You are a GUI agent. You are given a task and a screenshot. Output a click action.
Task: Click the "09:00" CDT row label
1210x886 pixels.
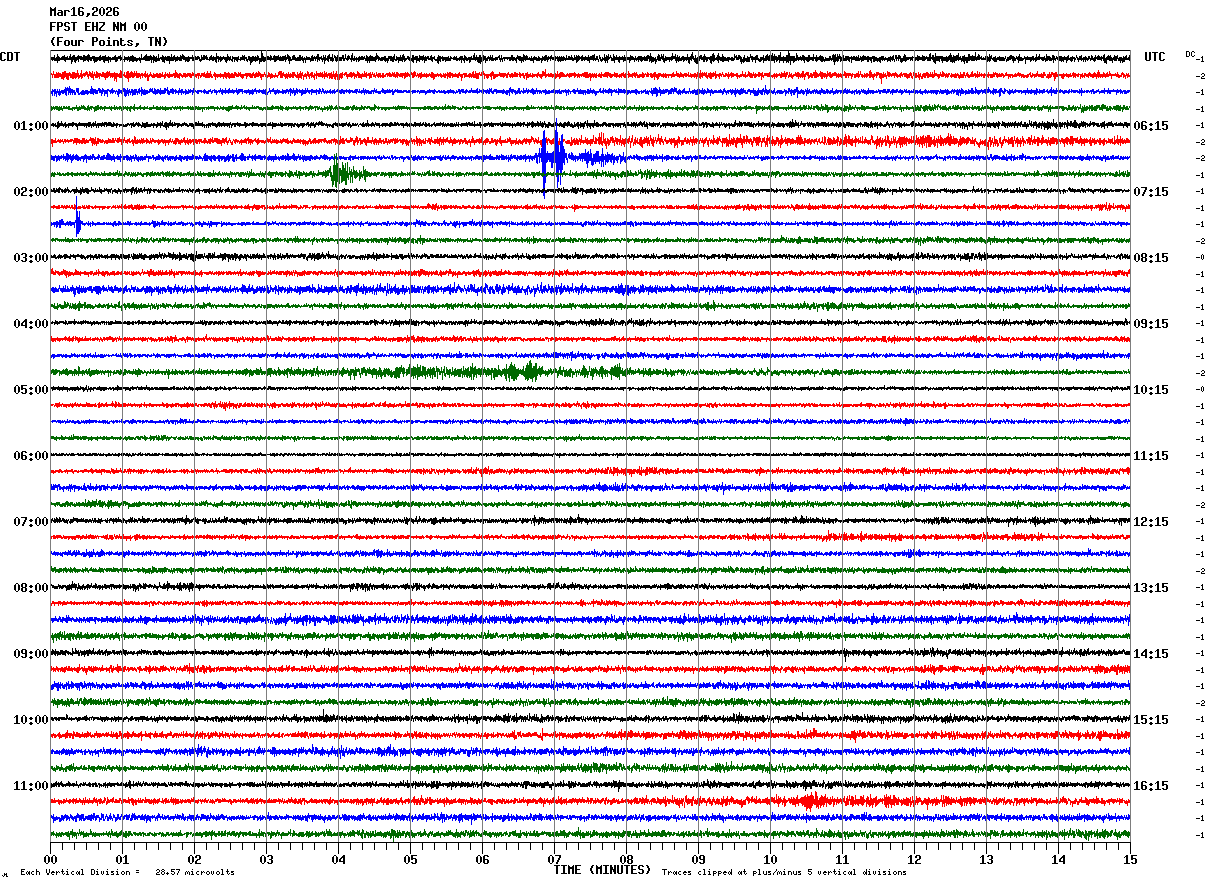31,654
